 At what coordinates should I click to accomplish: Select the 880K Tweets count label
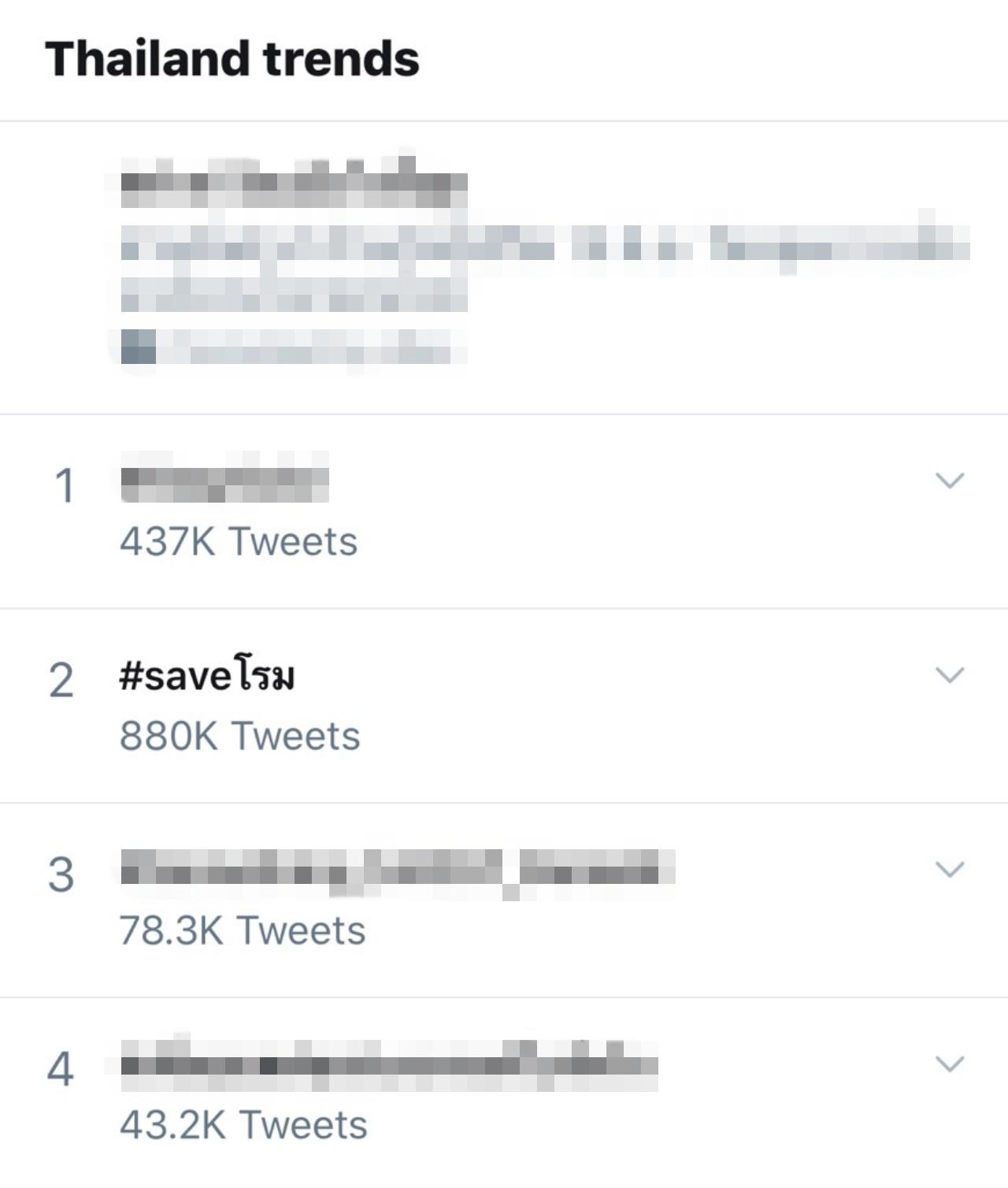[239, 737]
